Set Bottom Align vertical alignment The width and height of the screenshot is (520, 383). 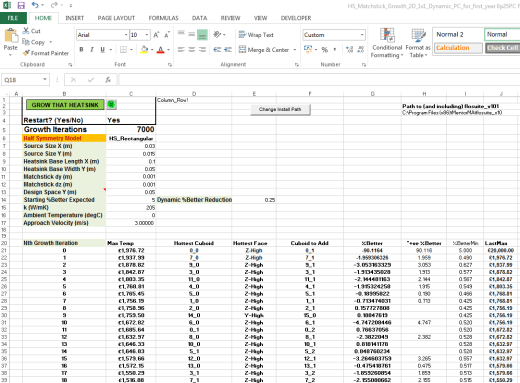(202, 34)
